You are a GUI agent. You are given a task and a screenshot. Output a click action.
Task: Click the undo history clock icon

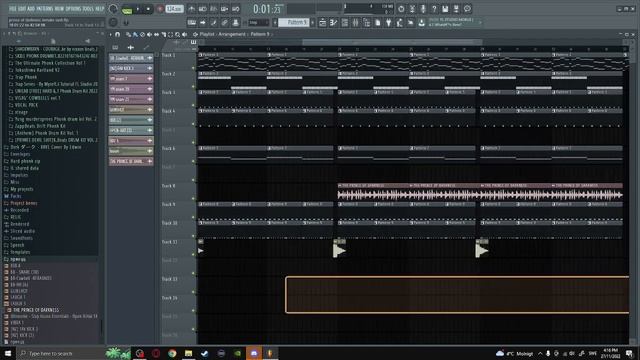point(401,9)
